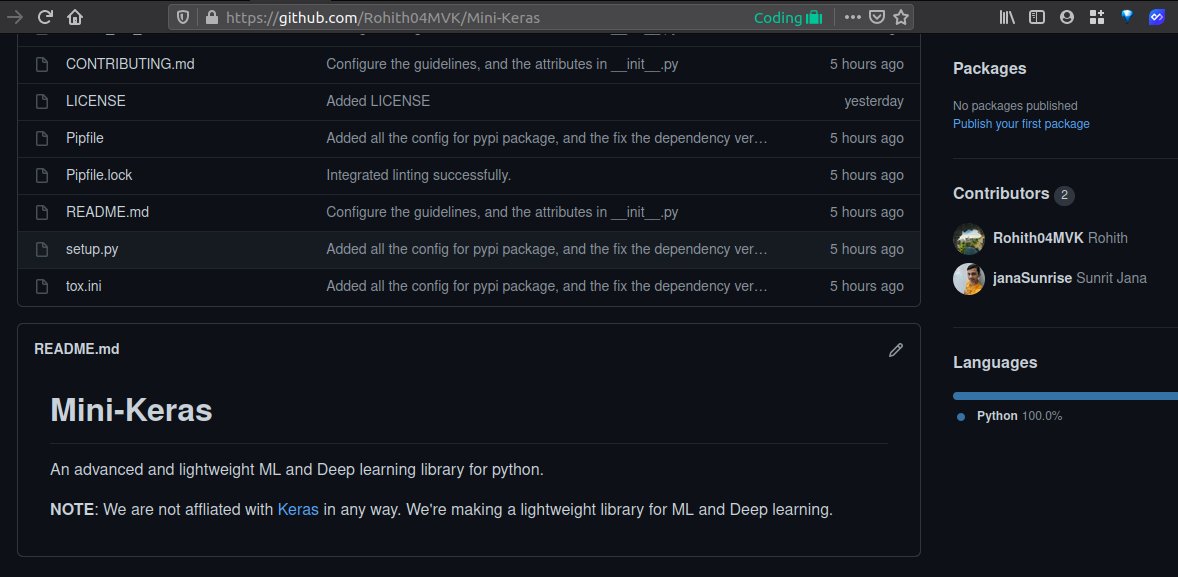Click the blue square extension icon
The width and height of the screenshot is (1178, 577).
tap(1157, 17)
